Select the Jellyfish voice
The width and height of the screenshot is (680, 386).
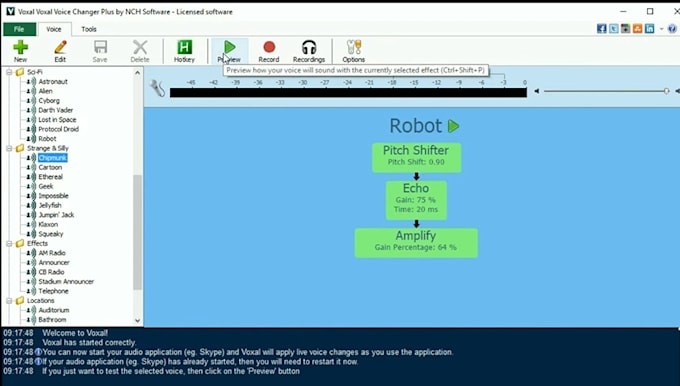coord(50,206)
